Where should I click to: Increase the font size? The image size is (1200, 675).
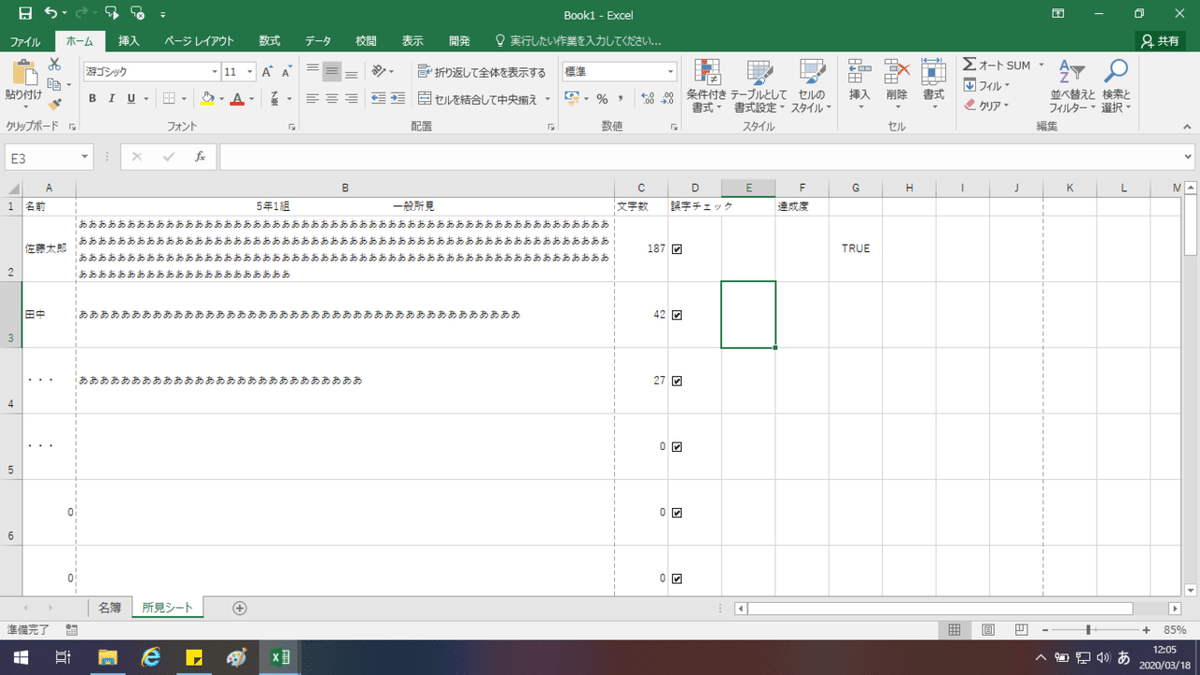(x=267, y=72)
